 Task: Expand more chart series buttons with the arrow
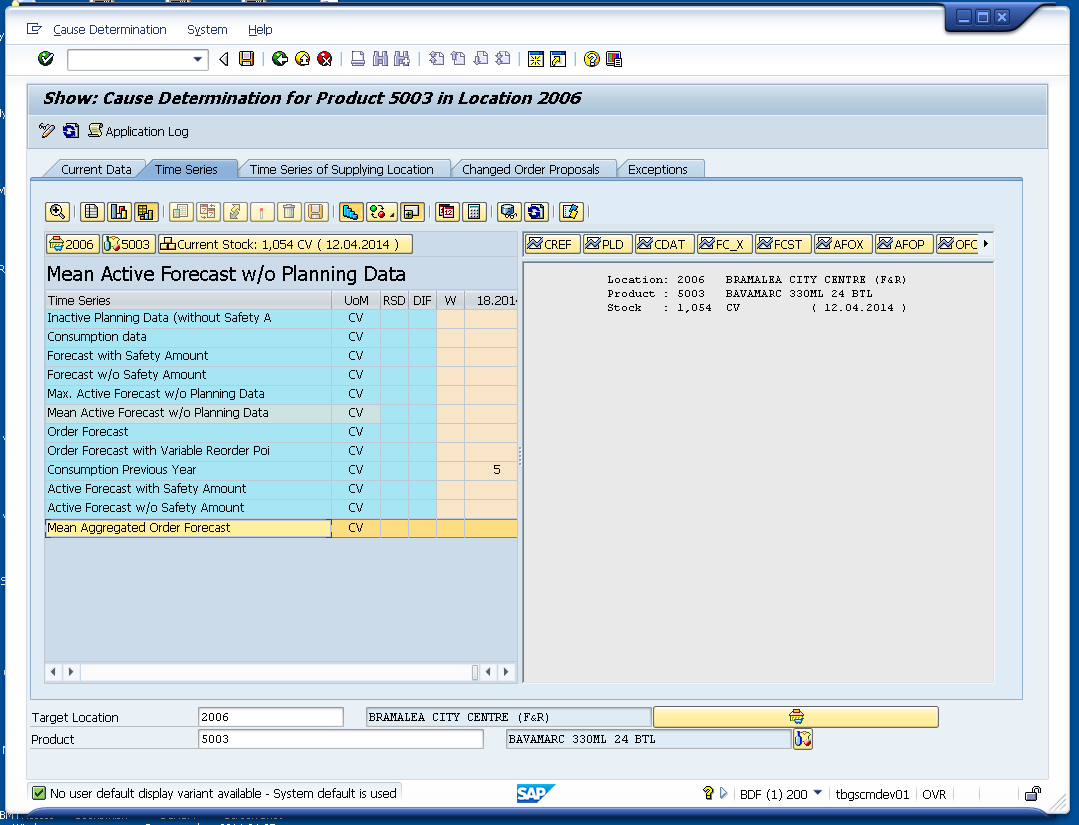point(986,244)
